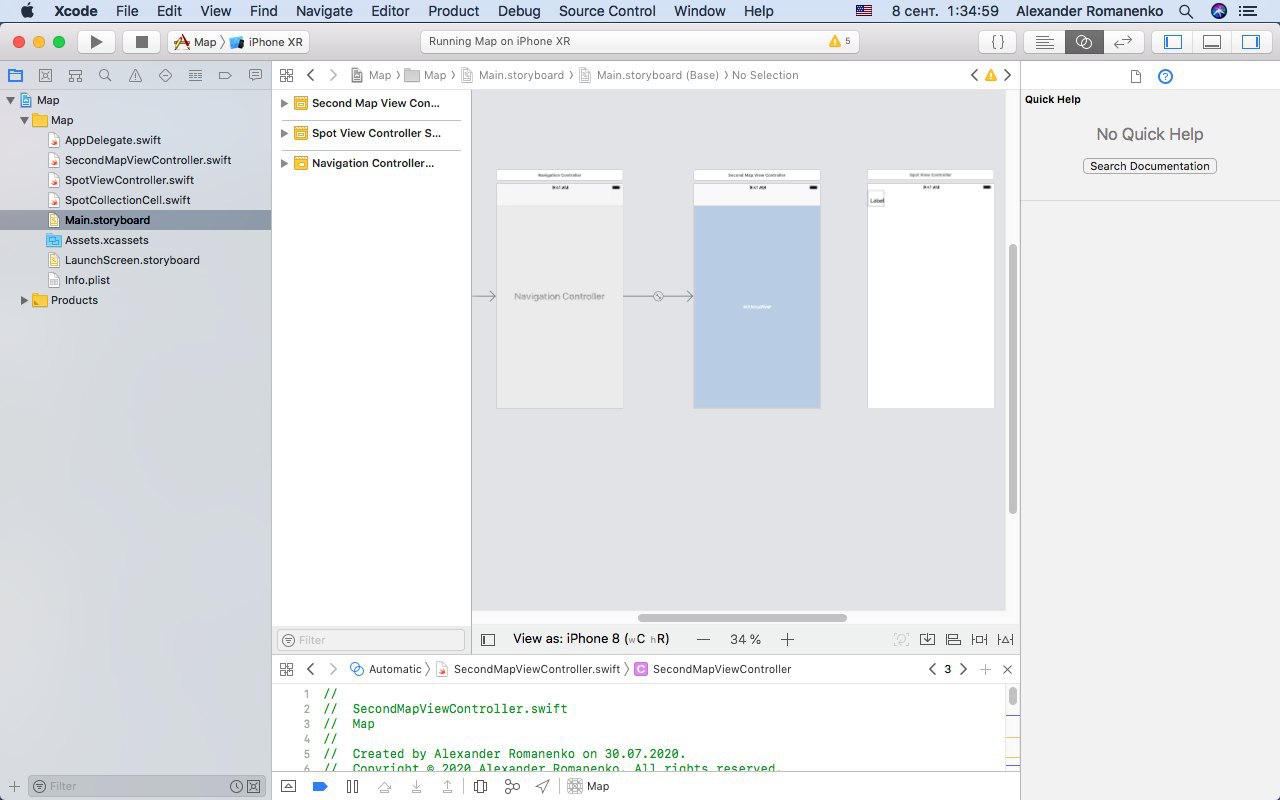Open Assets.xcassets in the navigator

pyautogui.click(x=106, y=240)
